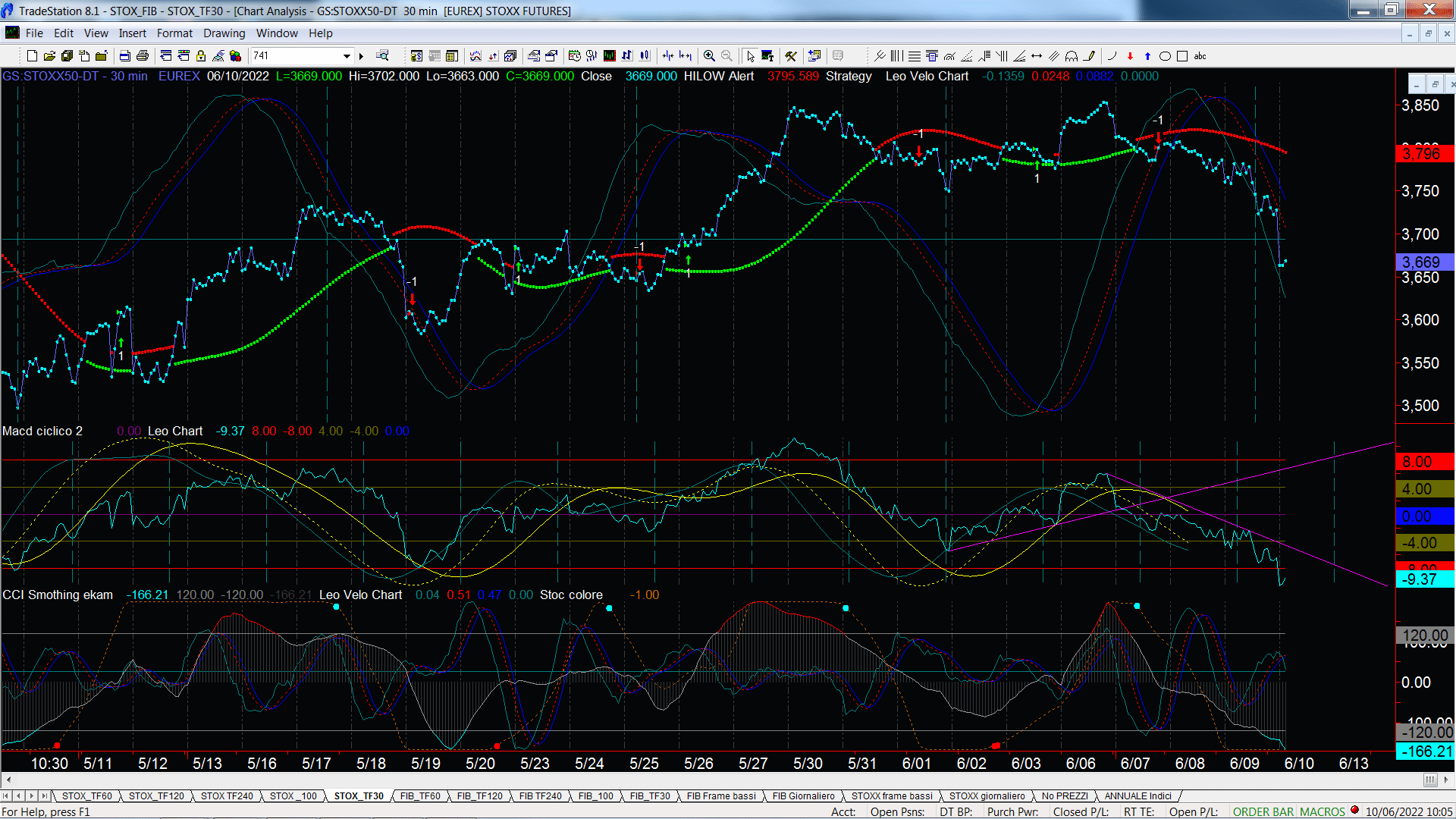Click the symbol lookup magnifier icon
Image resolution: width=1456 pixels, height=819 pixels.
point(382,55)
